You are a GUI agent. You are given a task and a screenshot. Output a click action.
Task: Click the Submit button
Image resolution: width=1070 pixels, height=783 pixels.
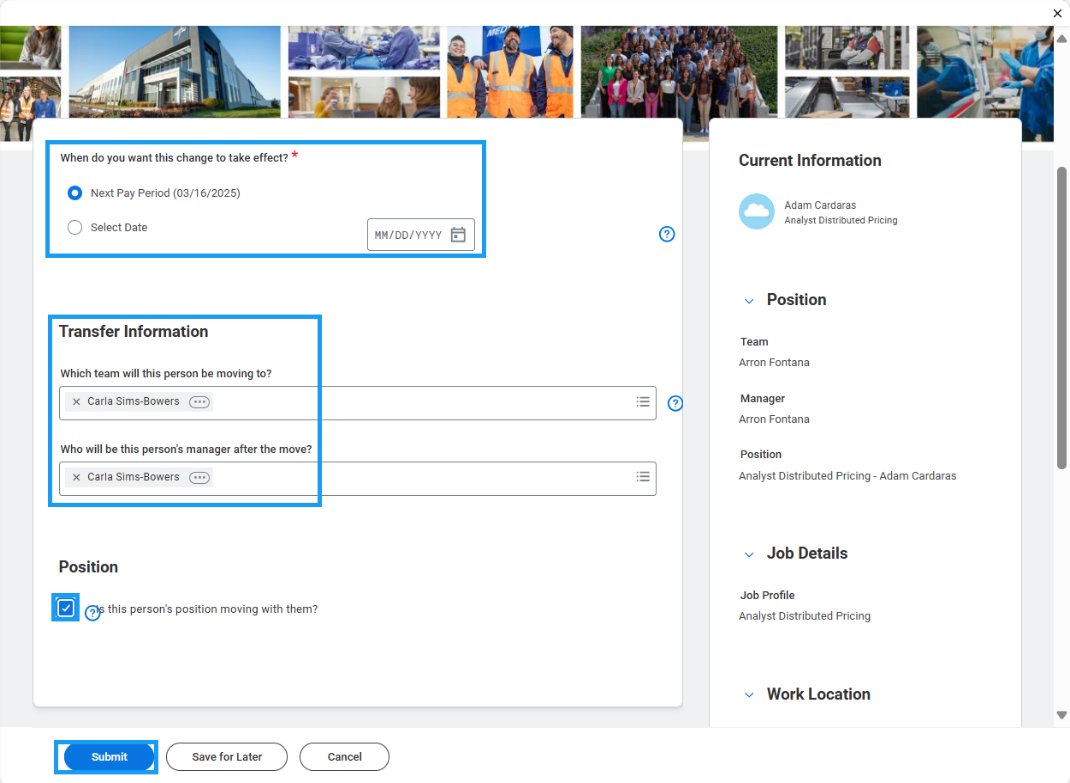[x=106, y=757]
